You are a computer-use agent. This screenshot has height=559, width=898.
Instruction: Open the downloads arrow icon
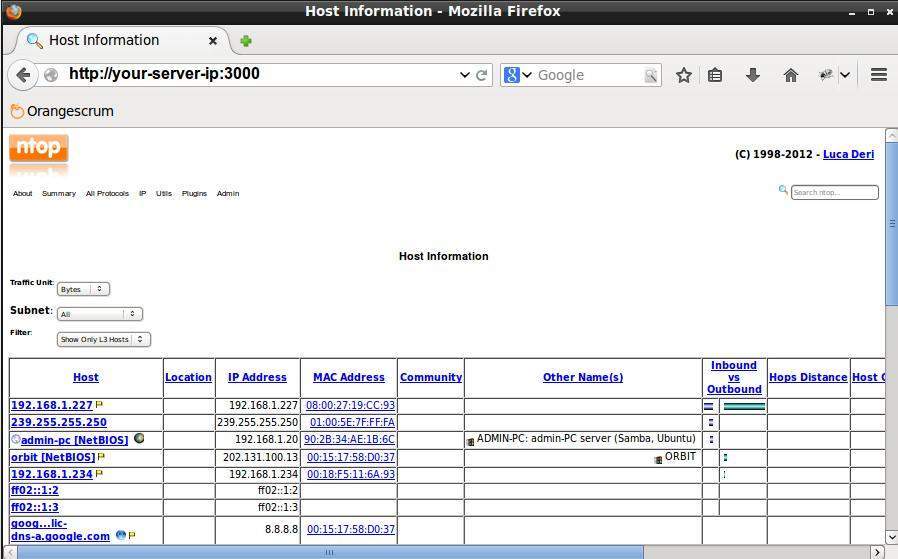point(753,75)
